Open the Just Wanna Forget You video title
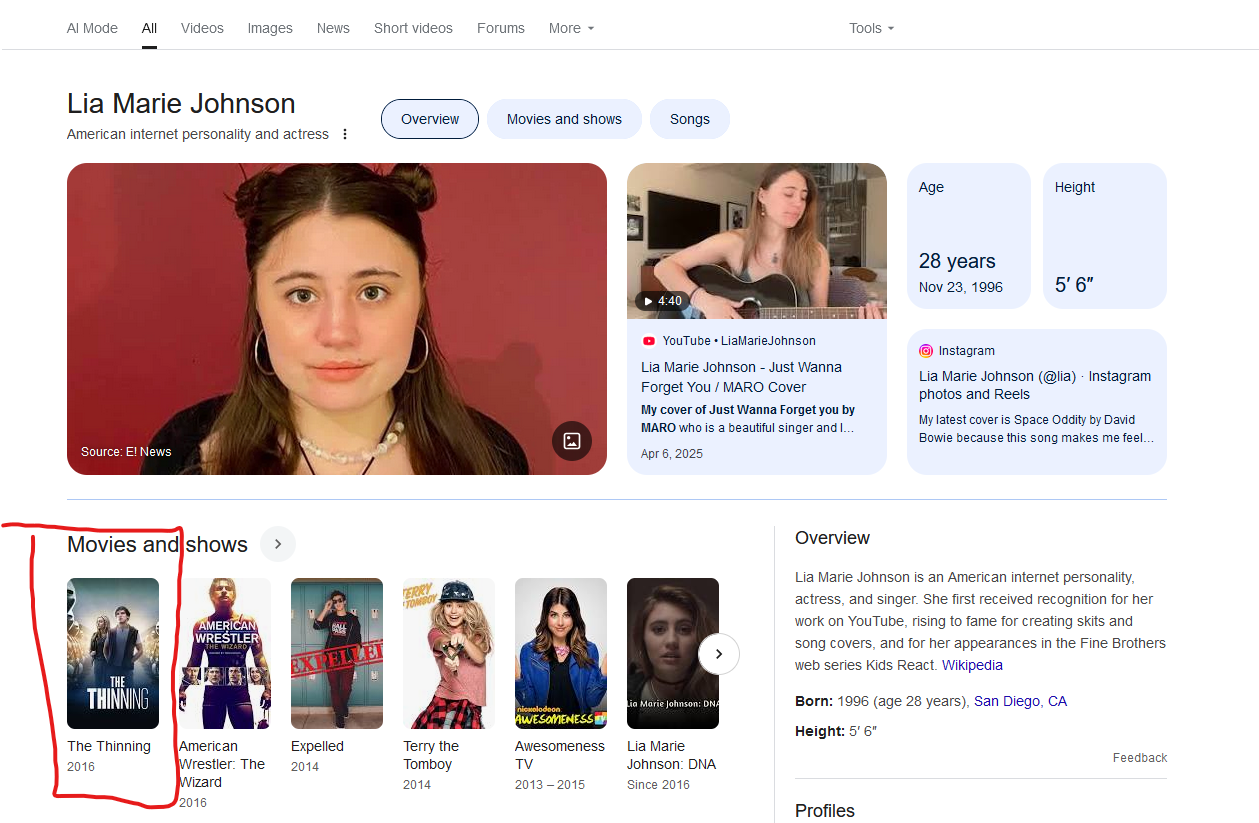 741,377
